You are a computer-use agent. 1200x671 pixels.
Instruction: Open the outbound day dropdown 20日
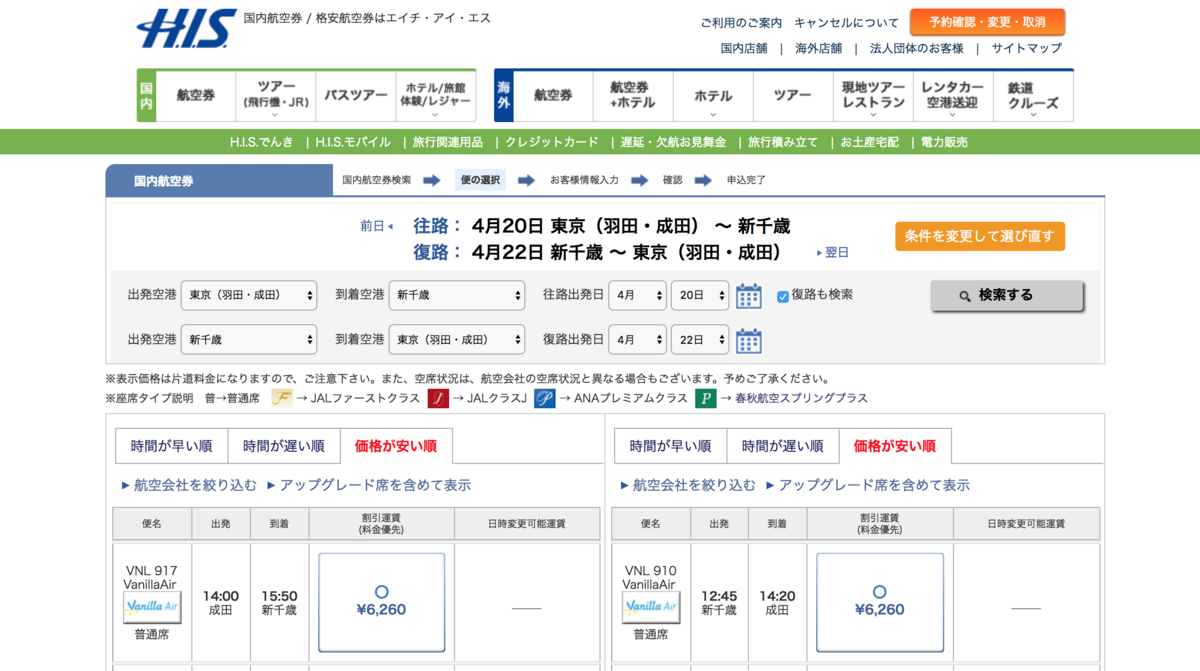coord(700,295)
